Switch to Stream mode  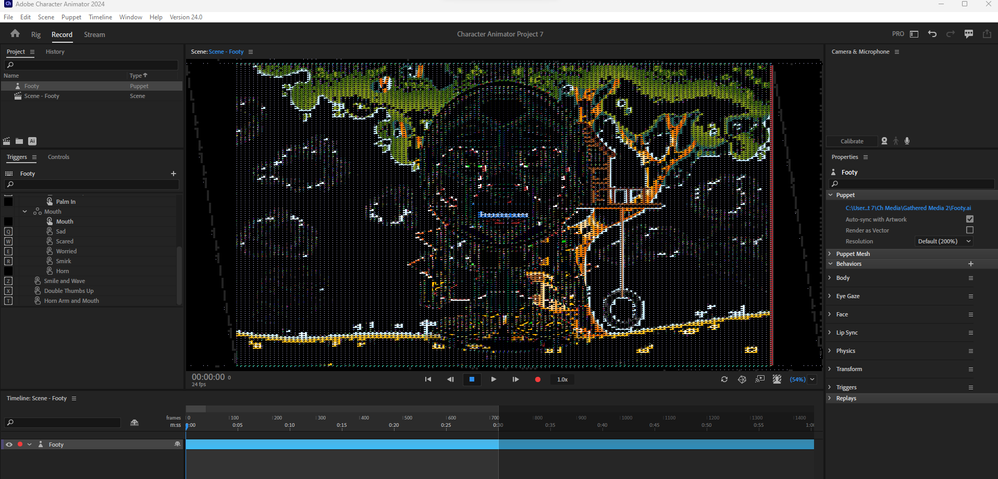tap(95, 34)
